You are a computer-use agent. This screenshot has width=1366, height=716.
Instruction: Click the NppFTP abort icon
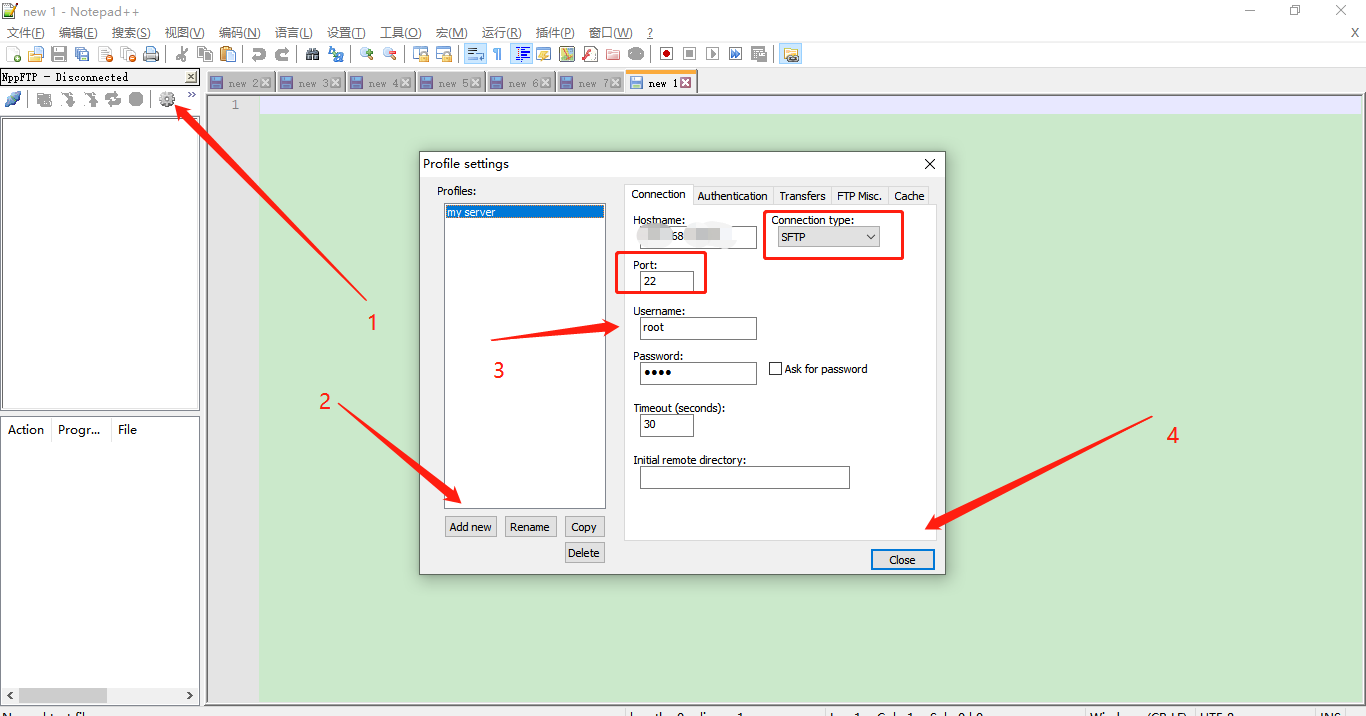tap(136, 99)
